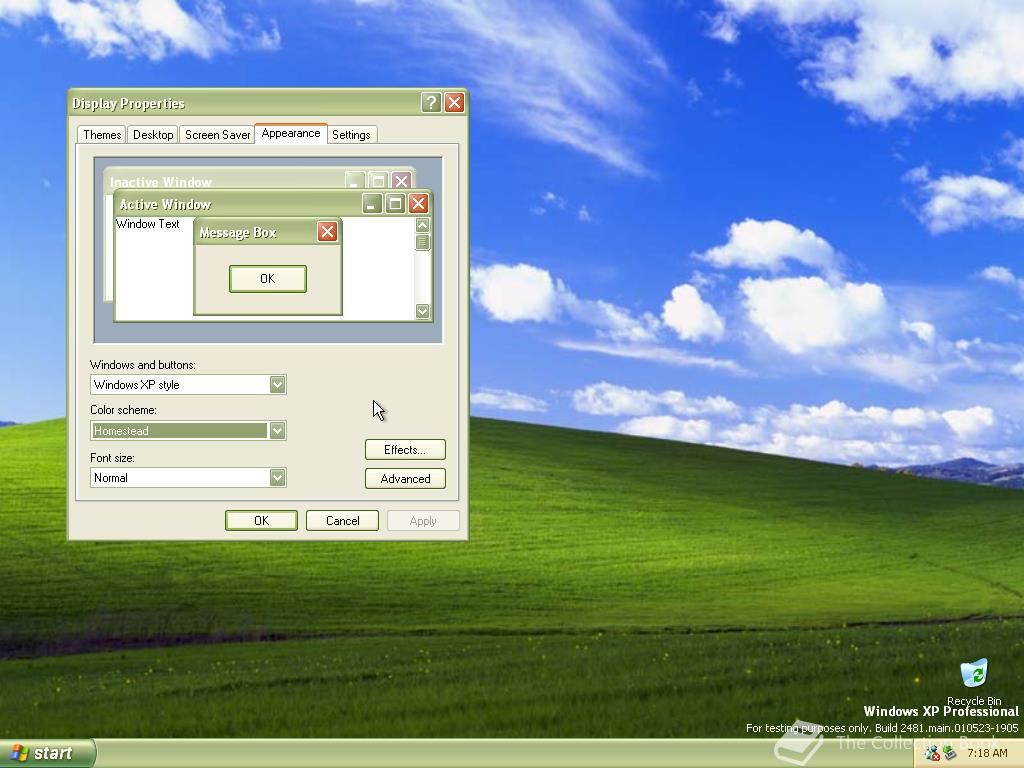Image resolution: width=1024 pixels, height=768 pixels.
Task: Click the preview scrollbar thumb
Action: tap(423, 242)
